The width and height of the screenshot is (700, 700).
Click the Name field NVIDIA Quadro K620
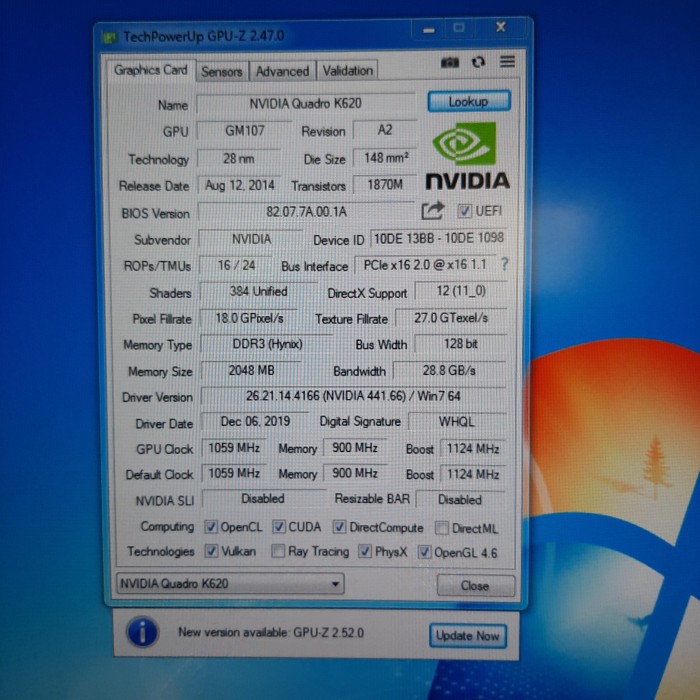pos(306,104)
